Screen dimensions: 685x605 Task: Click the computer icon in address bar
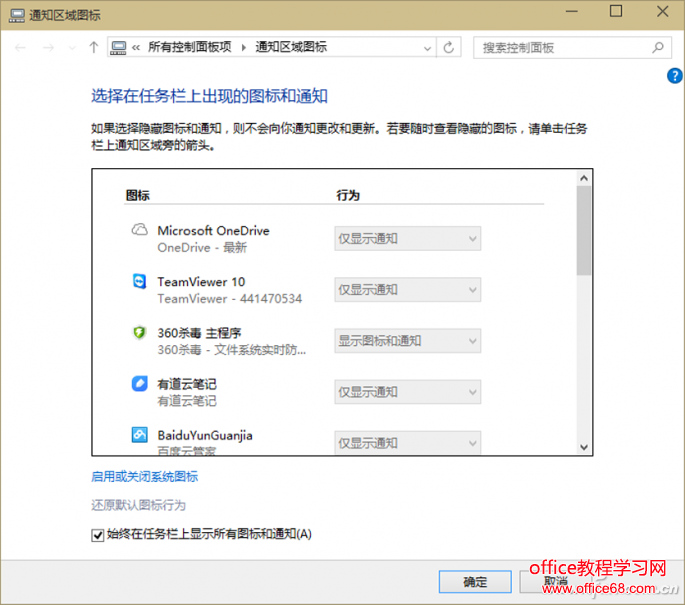(118, 48)
